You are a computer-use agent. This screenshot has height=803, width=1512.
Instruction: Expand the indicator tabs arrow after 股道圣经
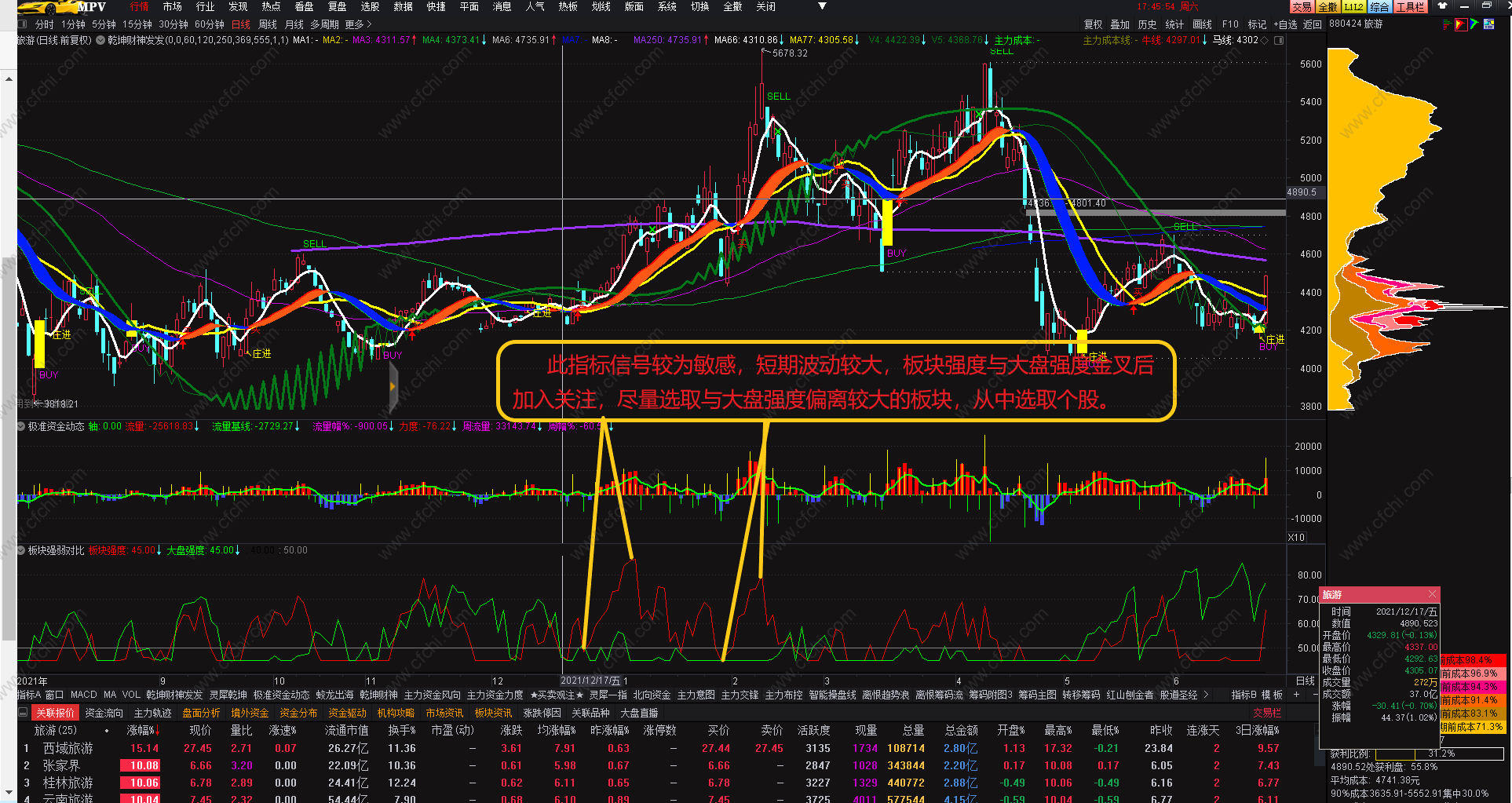pyautogui.click(x=1206, y=695)
